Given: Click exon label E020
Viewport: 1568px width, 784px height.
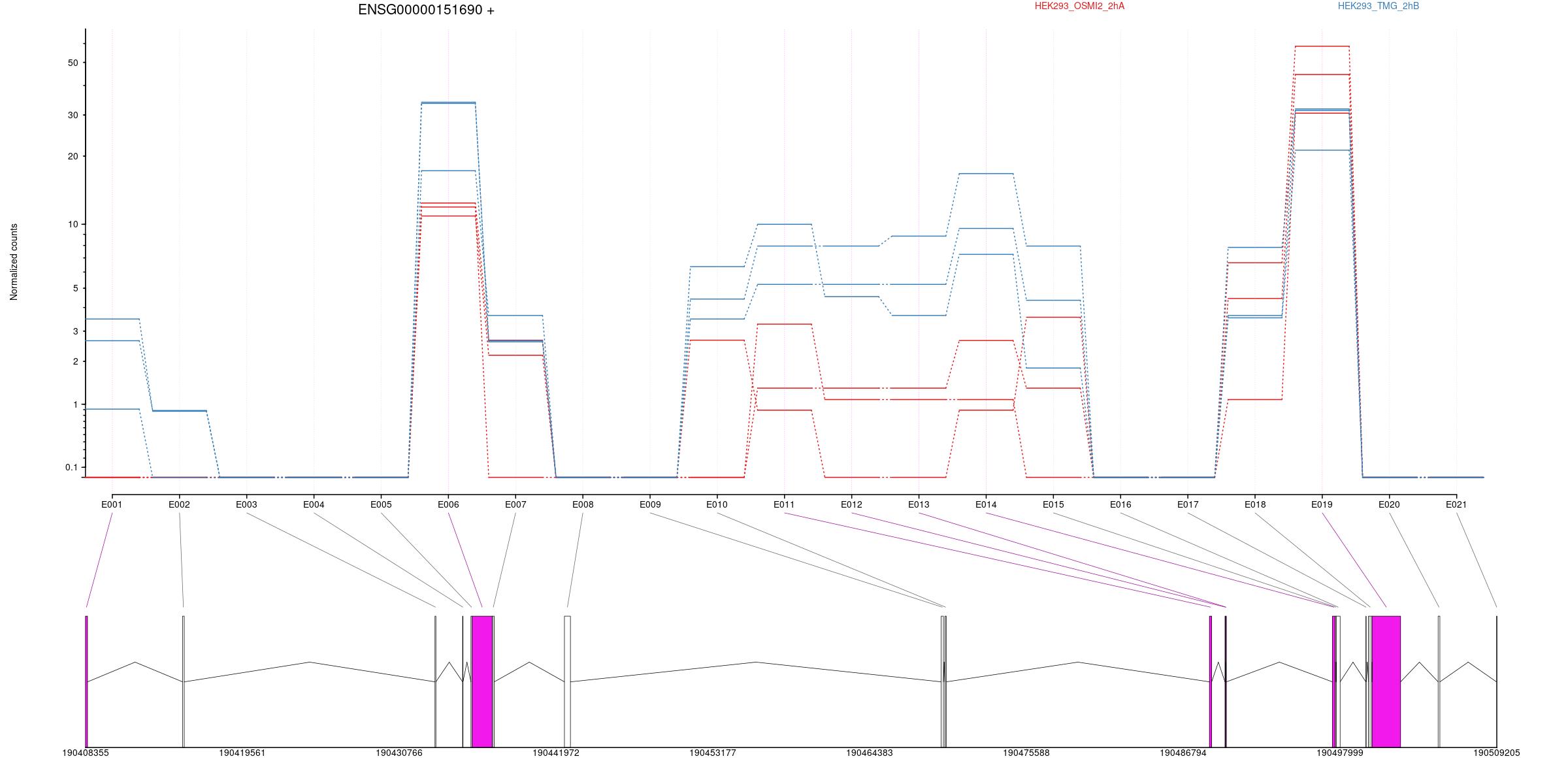Looking at the screenshot, I should point(1389,504).
